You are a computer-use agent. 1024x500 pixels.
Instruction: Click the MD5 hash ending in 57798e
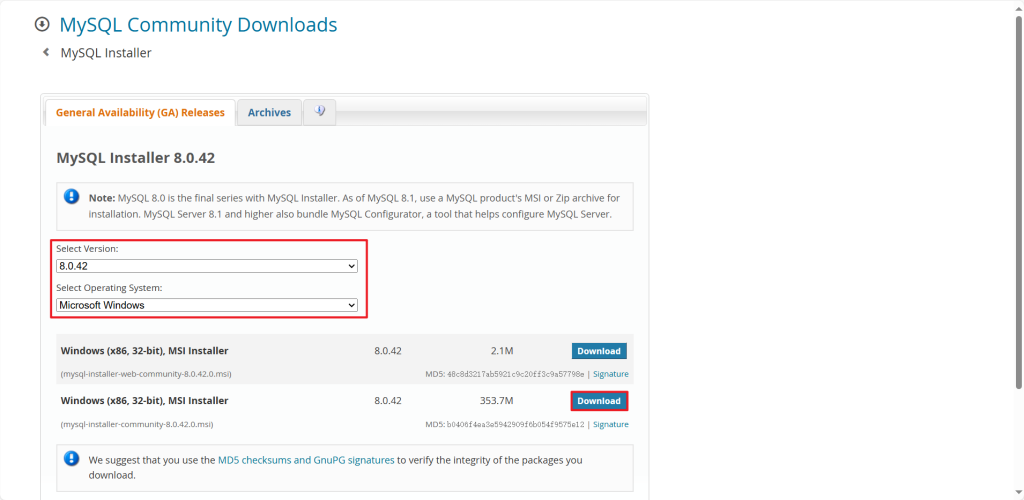click(x=515, y=374)
